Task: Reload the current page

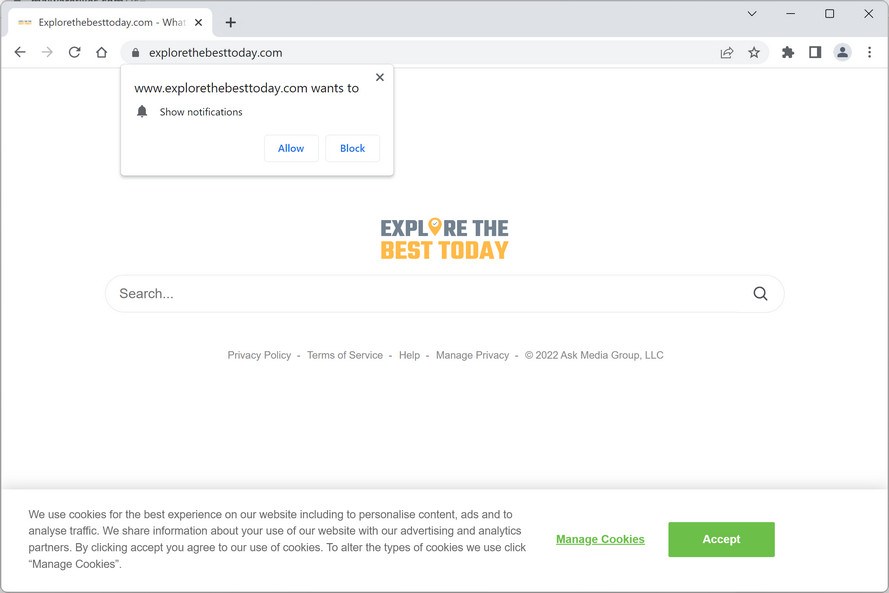Action: tap(74, 52)
